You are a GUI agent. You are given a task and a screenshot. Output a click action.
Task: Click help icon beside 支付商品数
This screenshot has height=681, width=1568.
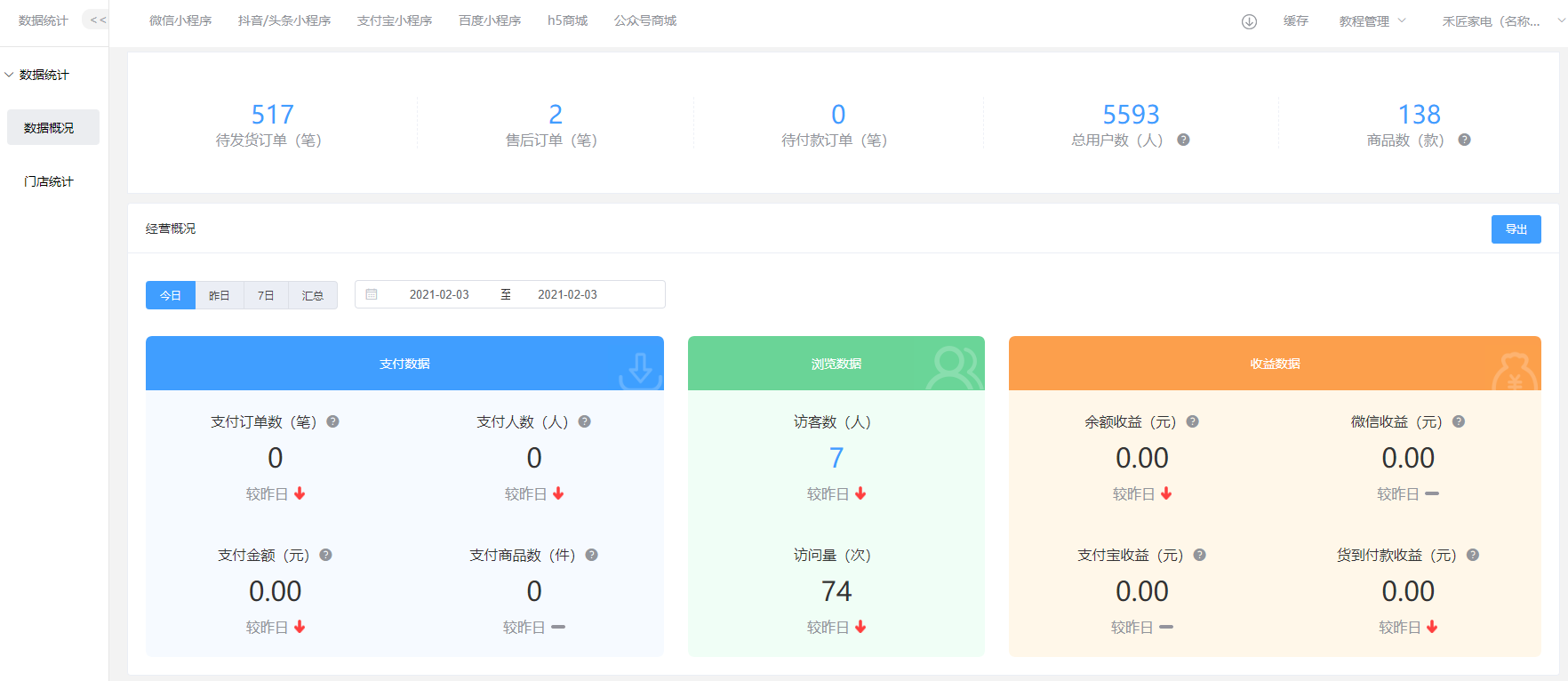pyautogui.click(x=591, y=555)
